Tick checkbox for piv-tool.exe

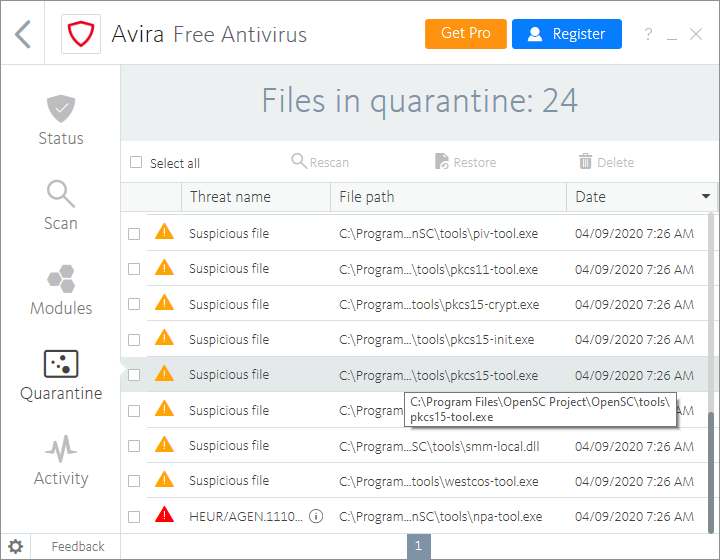[x=134, y=234]
